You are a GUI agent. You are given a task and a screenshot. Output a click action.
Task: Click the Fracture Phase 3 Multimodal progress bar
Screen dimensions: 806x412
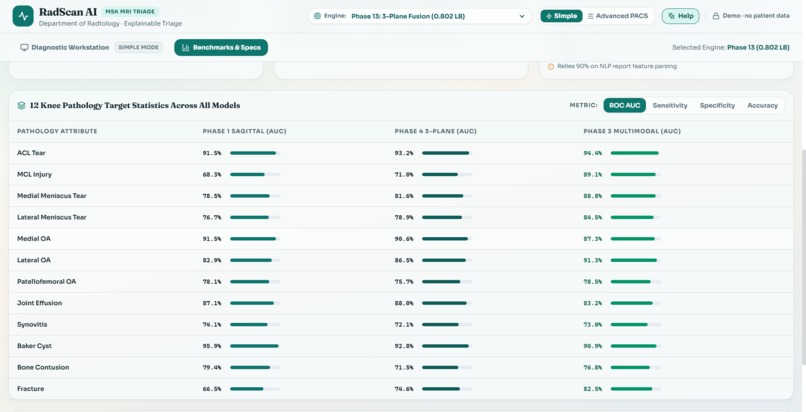coord(635,389)
